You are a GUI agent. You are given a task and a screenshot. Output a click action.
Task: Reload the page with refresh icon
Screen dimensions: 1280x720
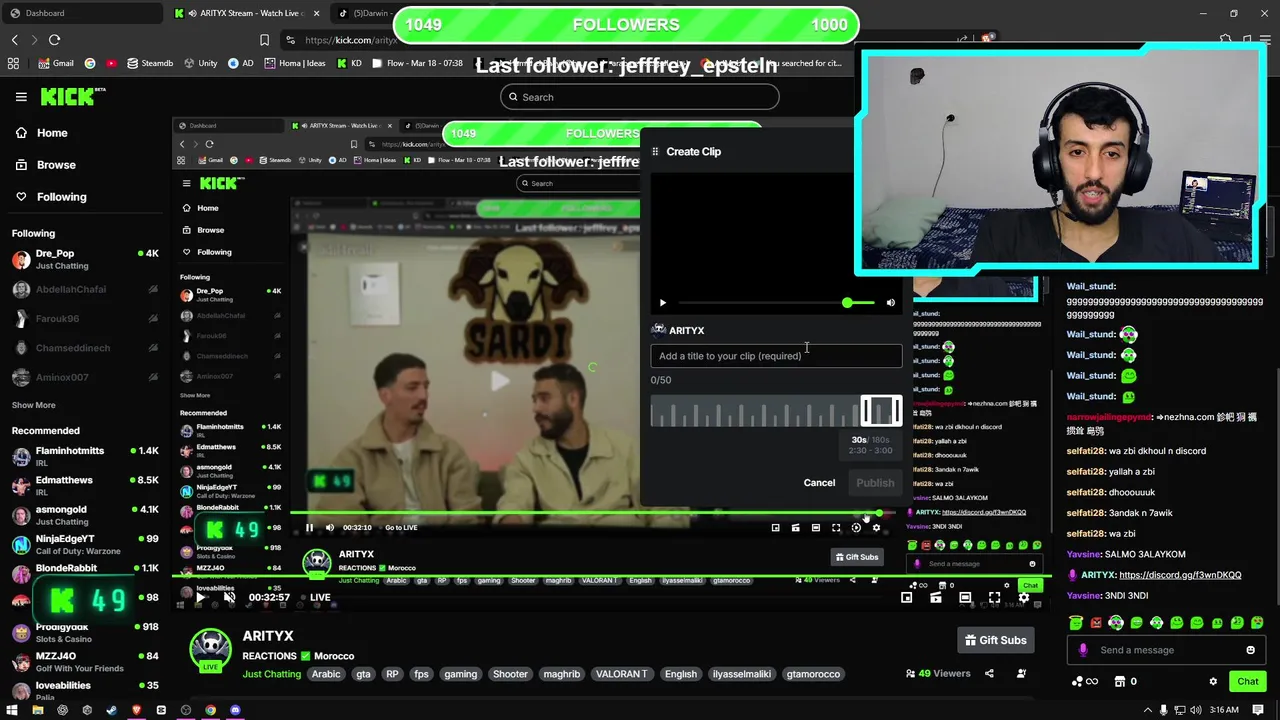coord(54,40)
